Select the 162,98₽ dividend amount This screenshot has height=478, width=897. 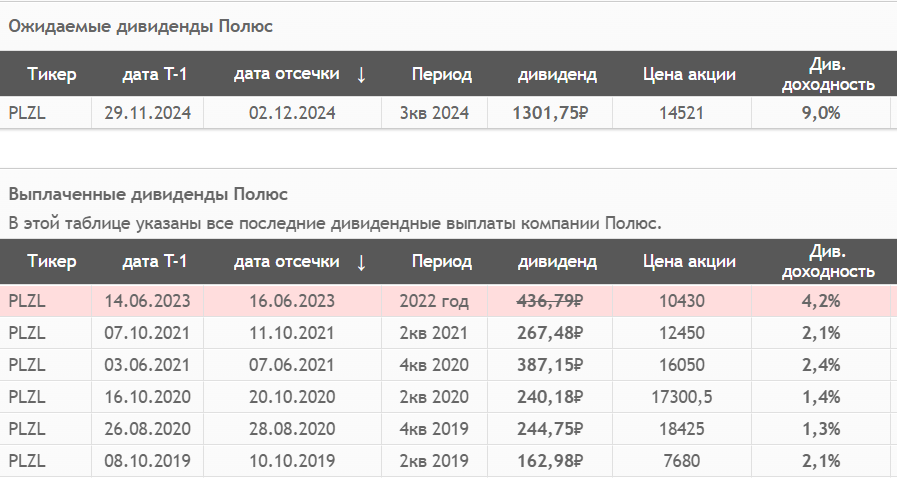548,461
